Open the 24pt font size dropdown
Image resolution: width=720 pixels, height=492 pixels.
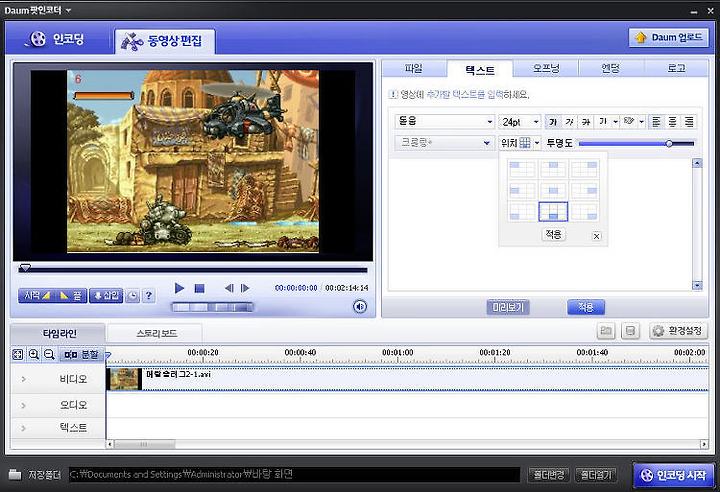pyautogui.click(x=519, y=121)
